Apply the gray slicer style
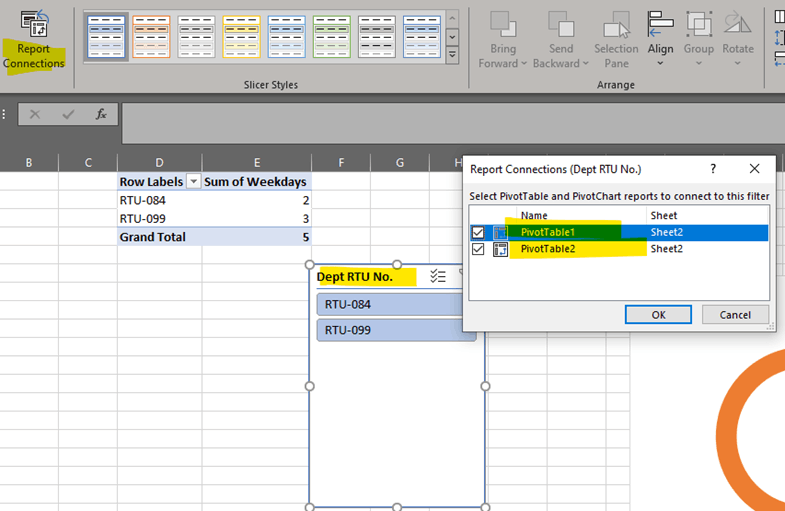This screenshot has height=511, width=785. 196,37
